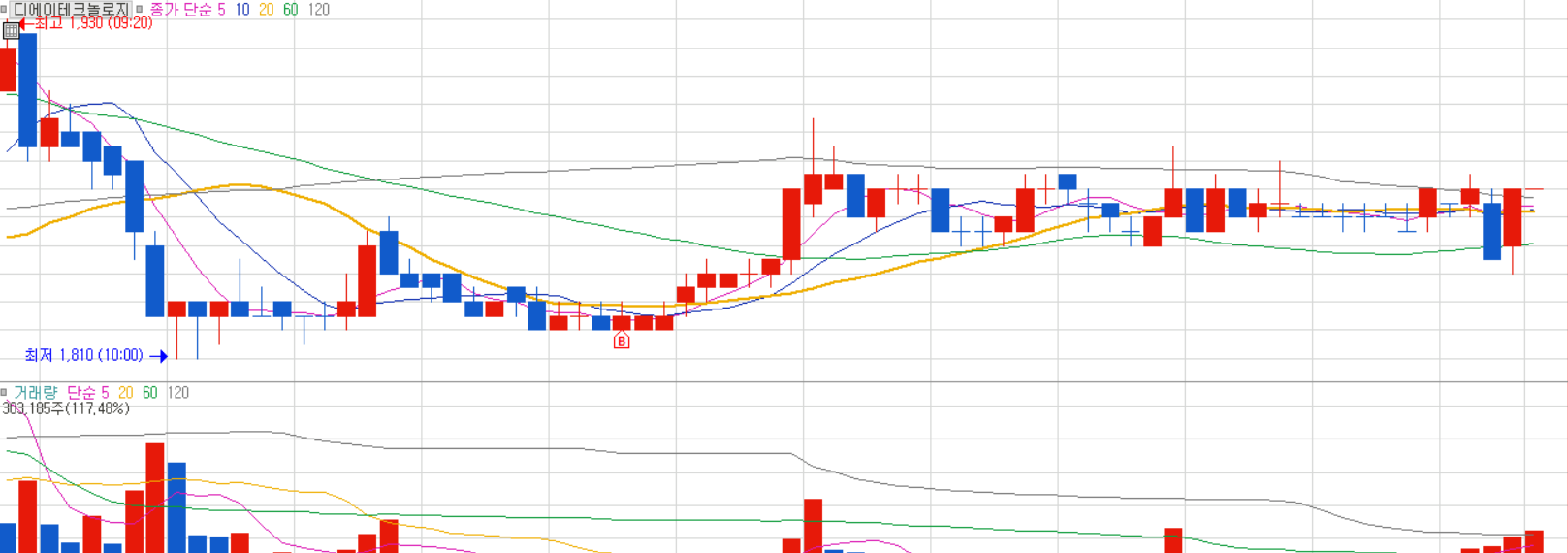
Task: Click the 최고 1,930 (09:20) high annotation
Action: 93,22
